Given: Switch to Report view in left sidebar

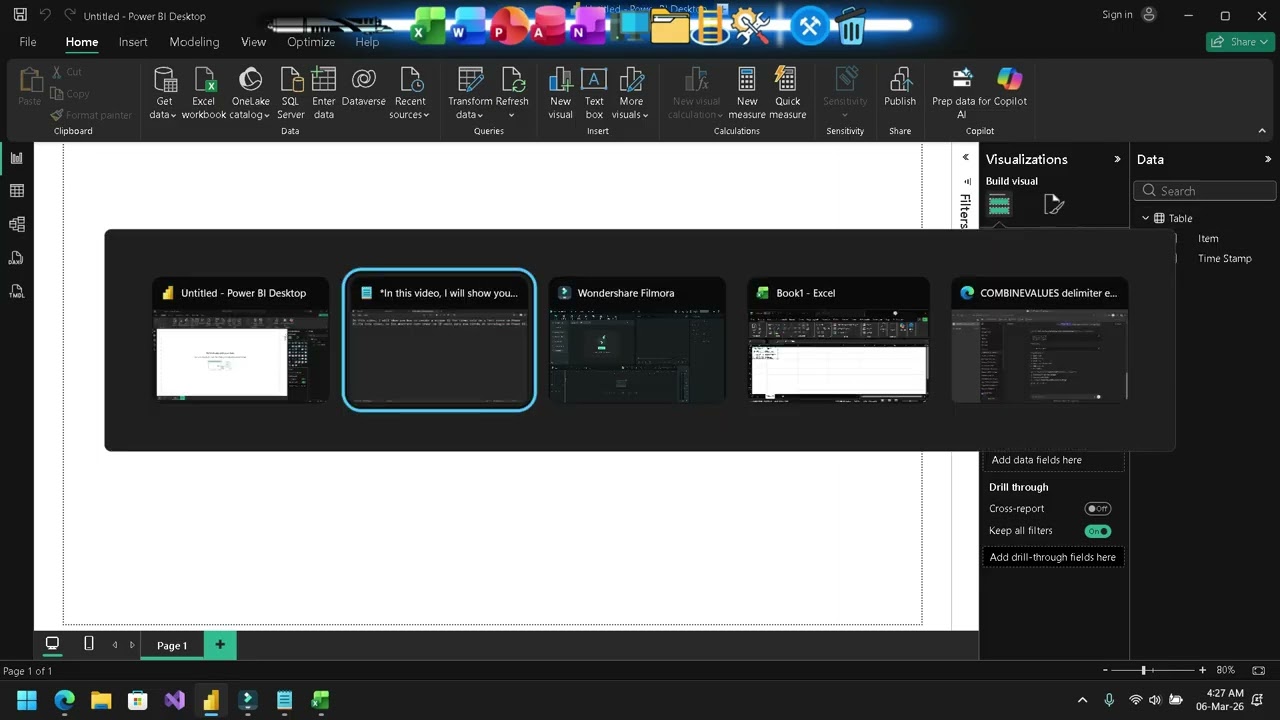Looking at the screenshot, I should tap(16, 158).
